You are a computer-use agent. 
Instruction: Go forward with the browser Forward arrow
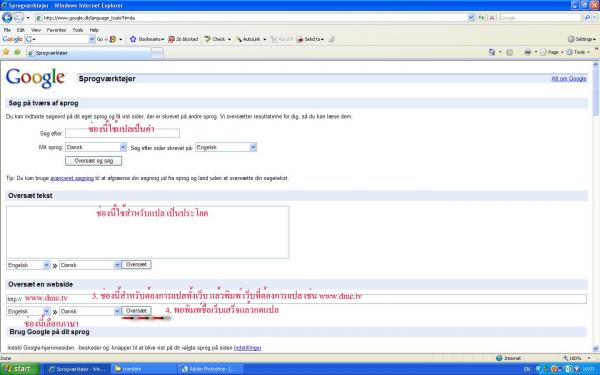[x=18, y=18]
